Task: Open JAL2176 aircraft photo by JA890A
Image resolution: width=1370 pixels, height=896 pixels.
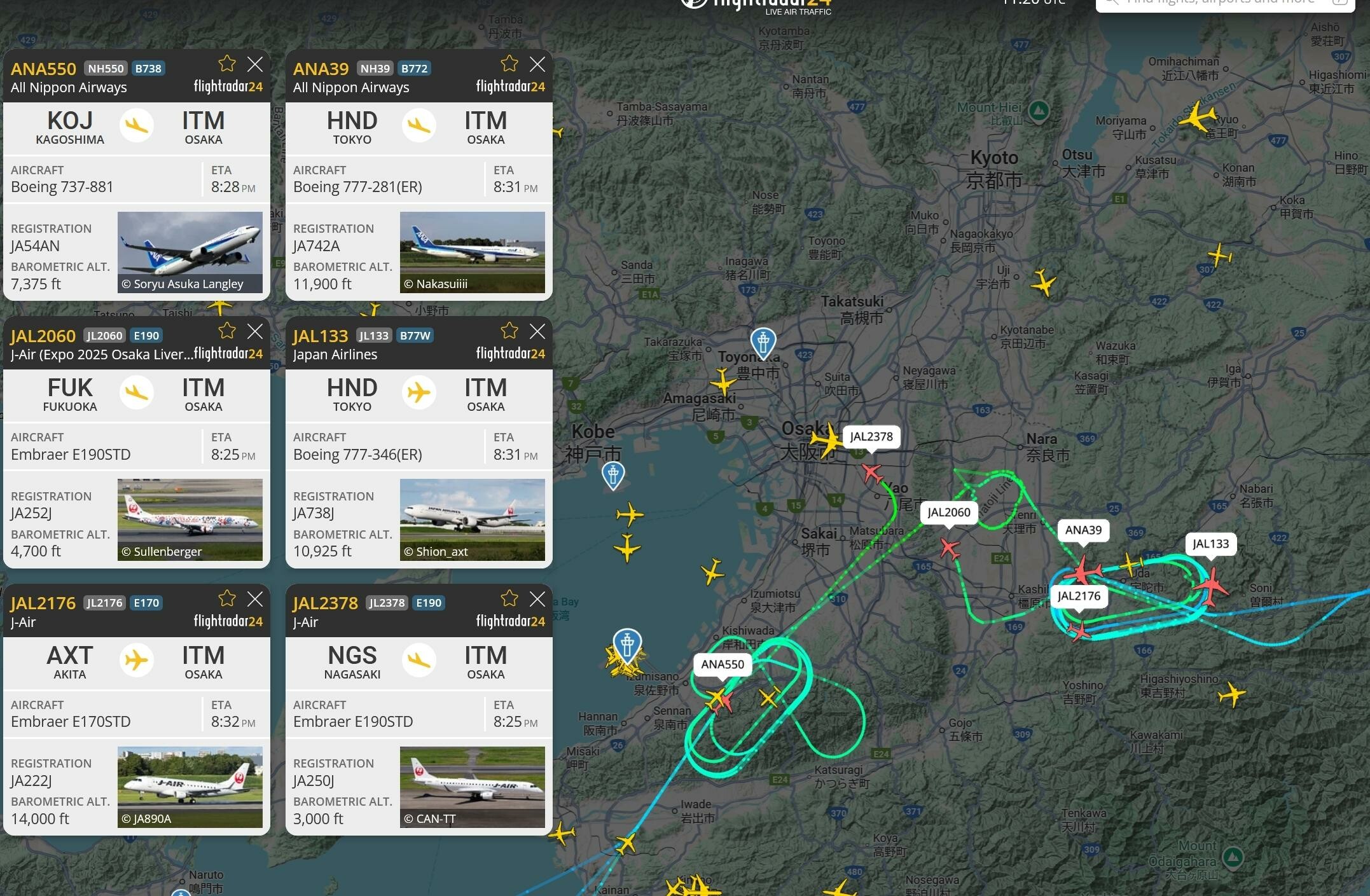Action: coord(190,787)
